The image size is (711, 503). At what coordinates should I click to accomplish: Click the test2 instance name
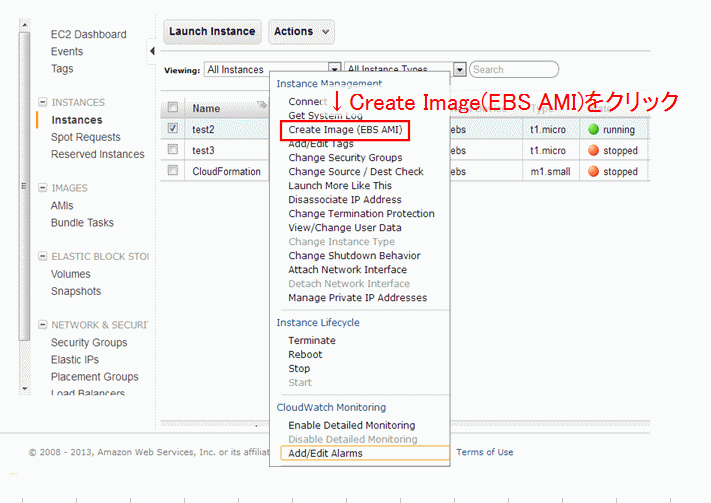(203, 130)
